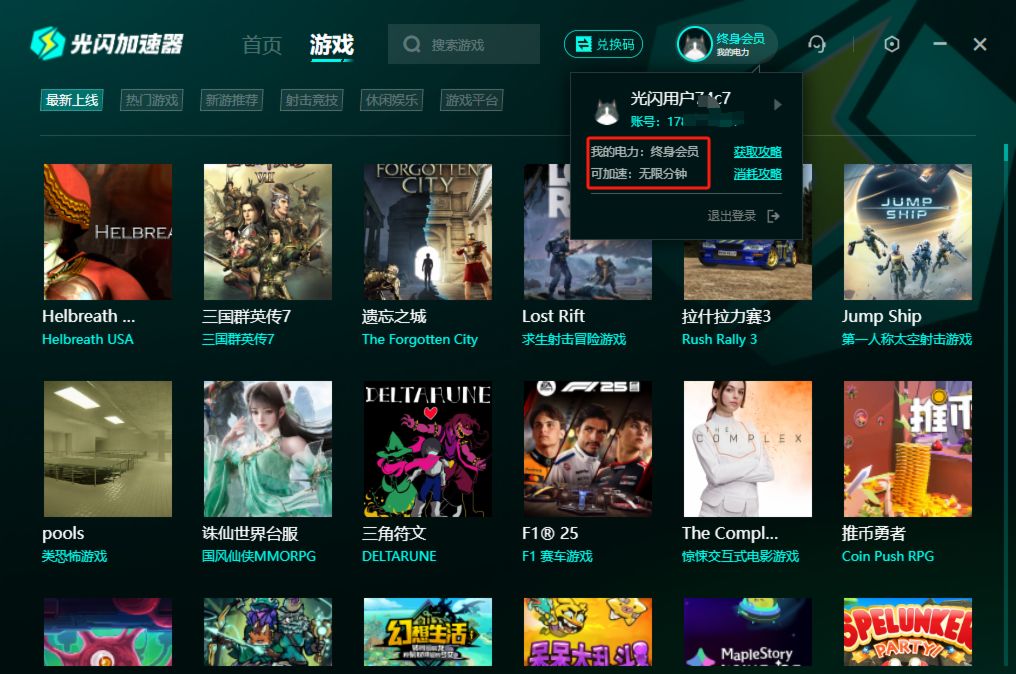Open the F1 25 game cover
The image size is (1016, 674).
pos(588,449)
